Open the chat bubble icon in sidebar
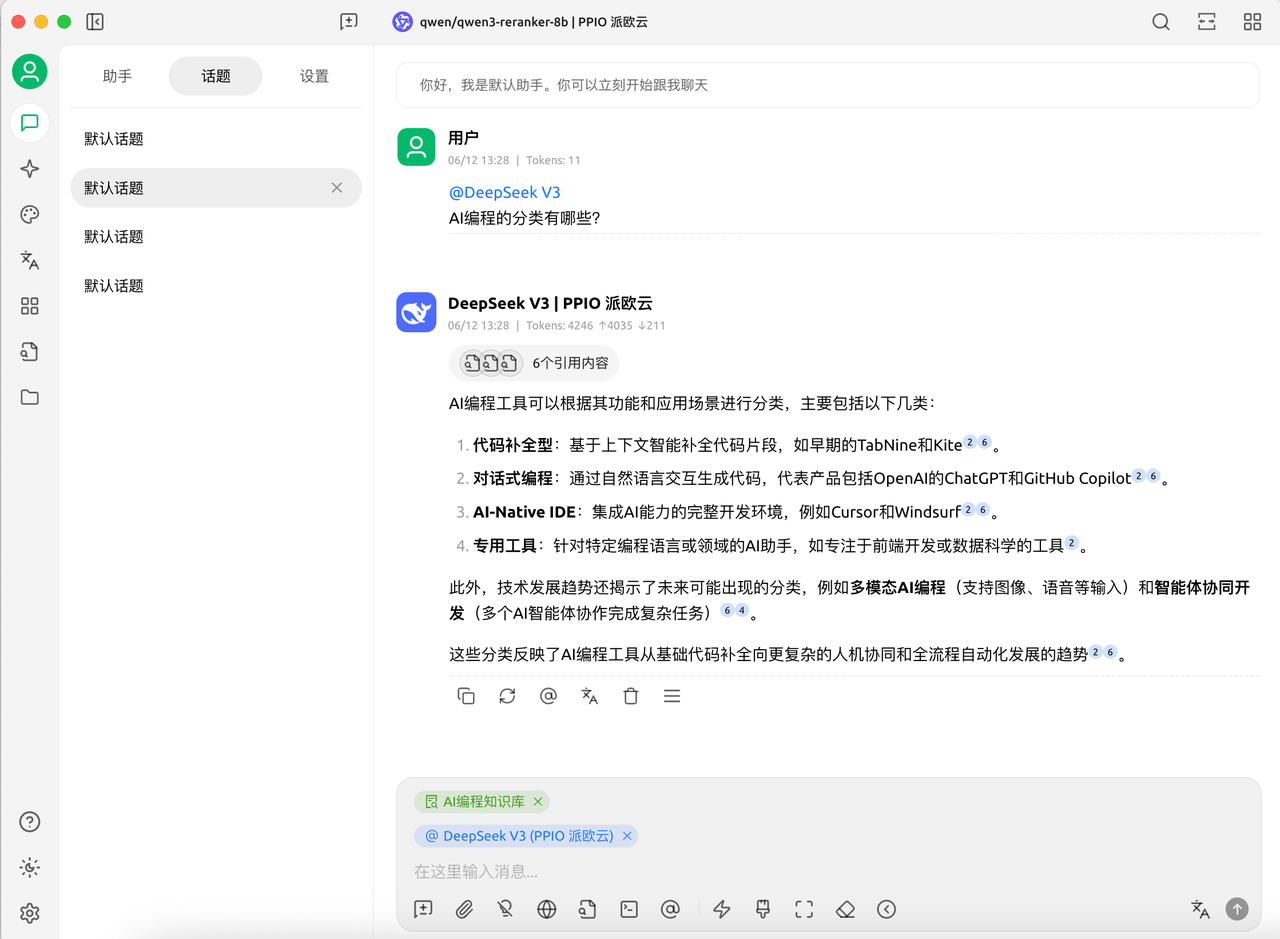The height and width of the screenshot is (939, 1280). (29, 123)
